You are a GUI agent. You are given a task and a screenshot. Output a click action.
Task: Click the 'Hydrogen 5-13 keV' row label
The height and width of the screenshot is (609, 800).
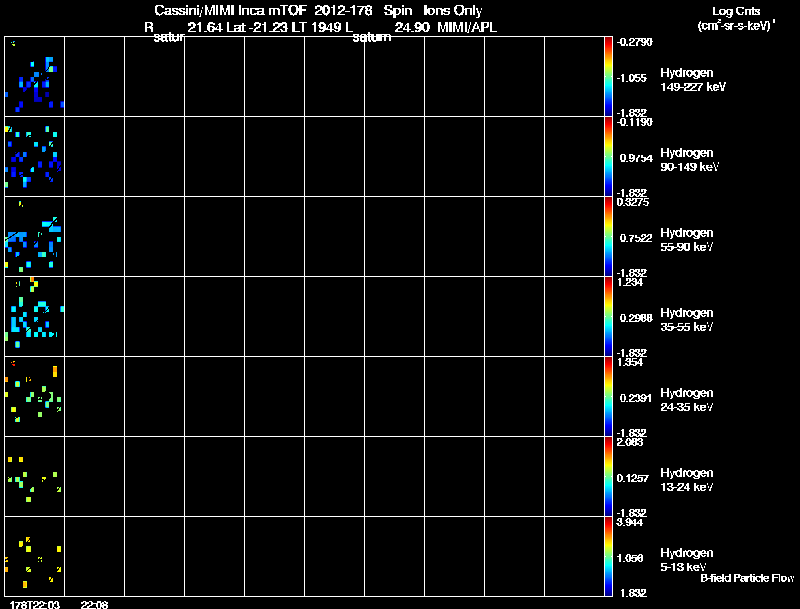pos(687,560)
